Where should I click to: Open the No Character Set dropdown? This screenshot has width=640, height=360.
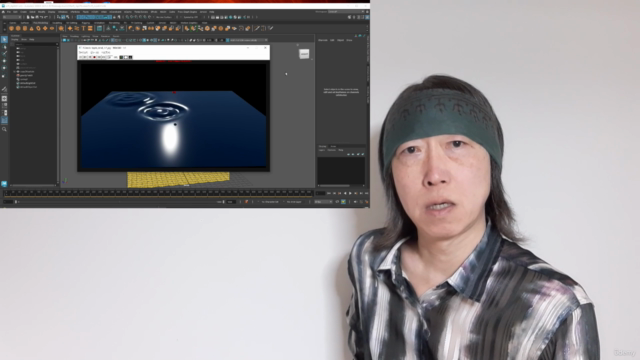pyautogui.click(x=270, y=202)
